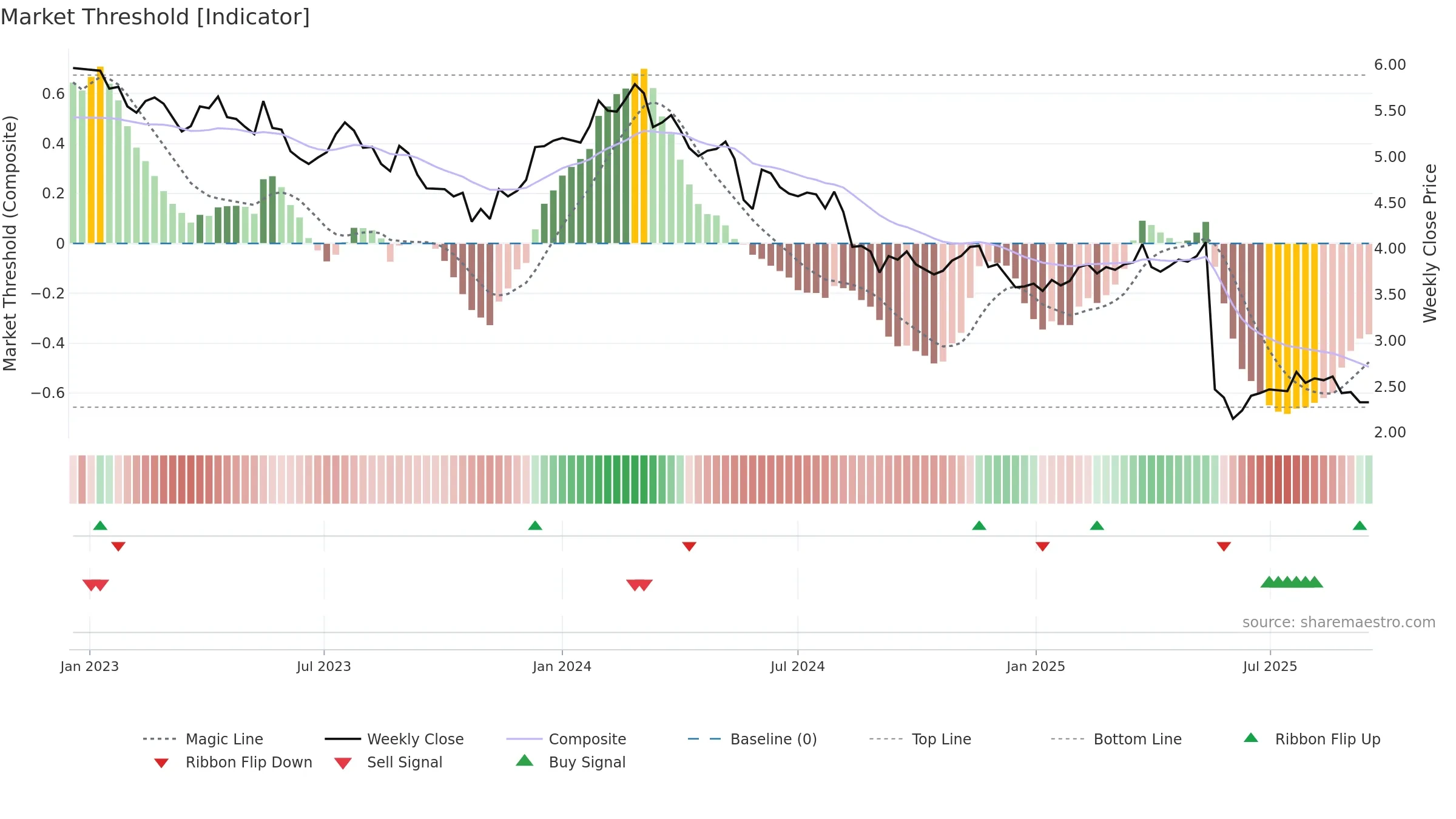The image size is (1456, 819).
Task: Click the 6.00 price tick on the right axis
Action: pyautogui.click(x=1390, y=65)
